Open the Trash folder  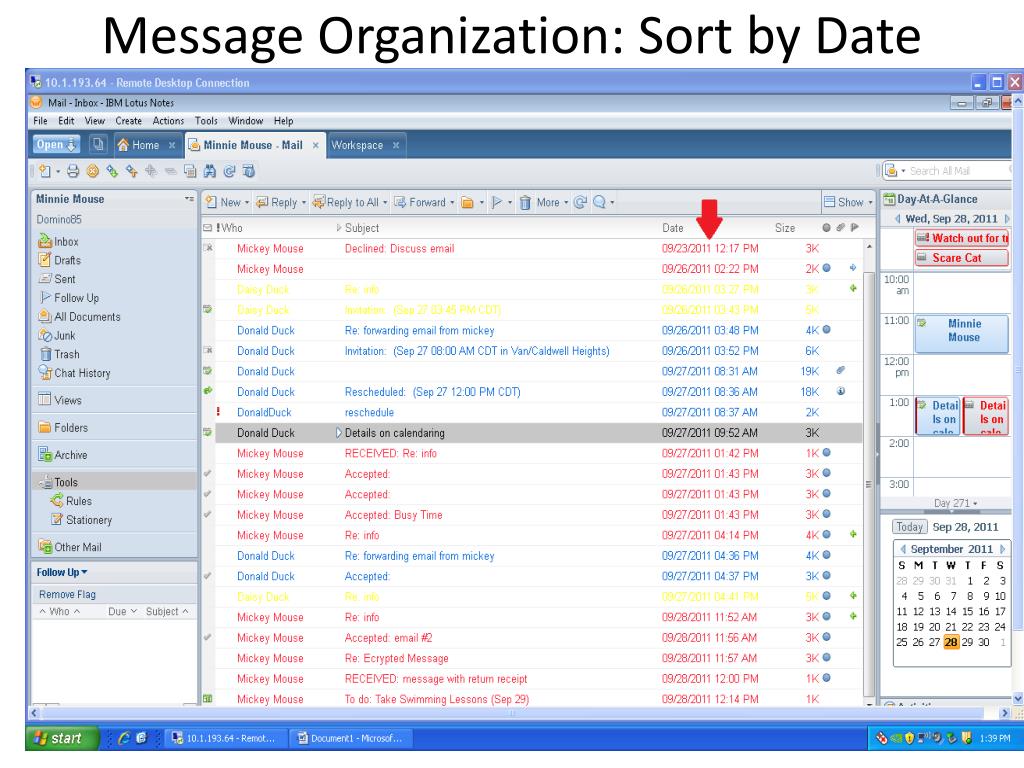(59, 355)
